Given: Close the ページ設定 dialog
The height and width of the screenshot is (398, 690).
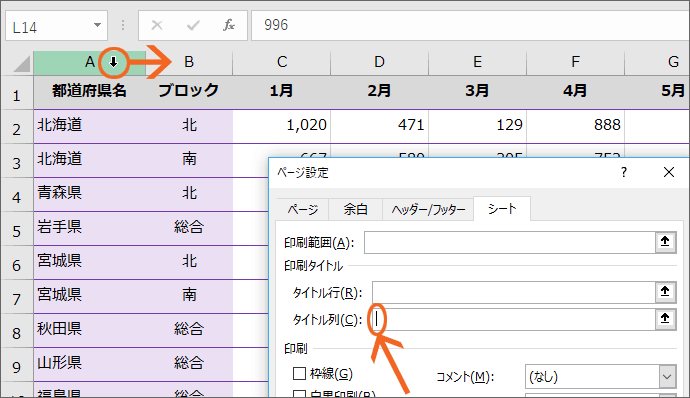Looking at the screenshot, I should pyautogui.click(x=669, y=172).
